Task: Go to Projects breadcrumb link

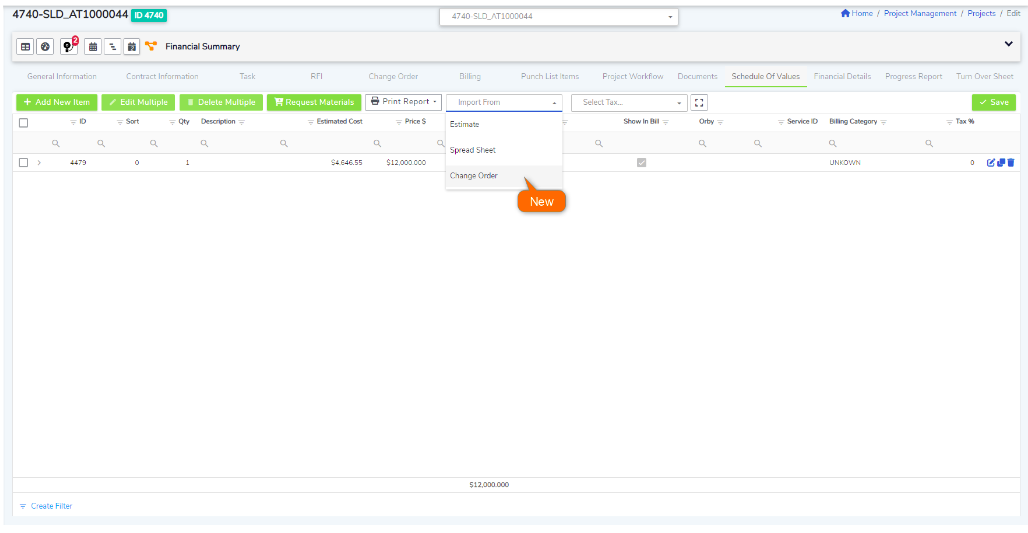Action: 981,13
